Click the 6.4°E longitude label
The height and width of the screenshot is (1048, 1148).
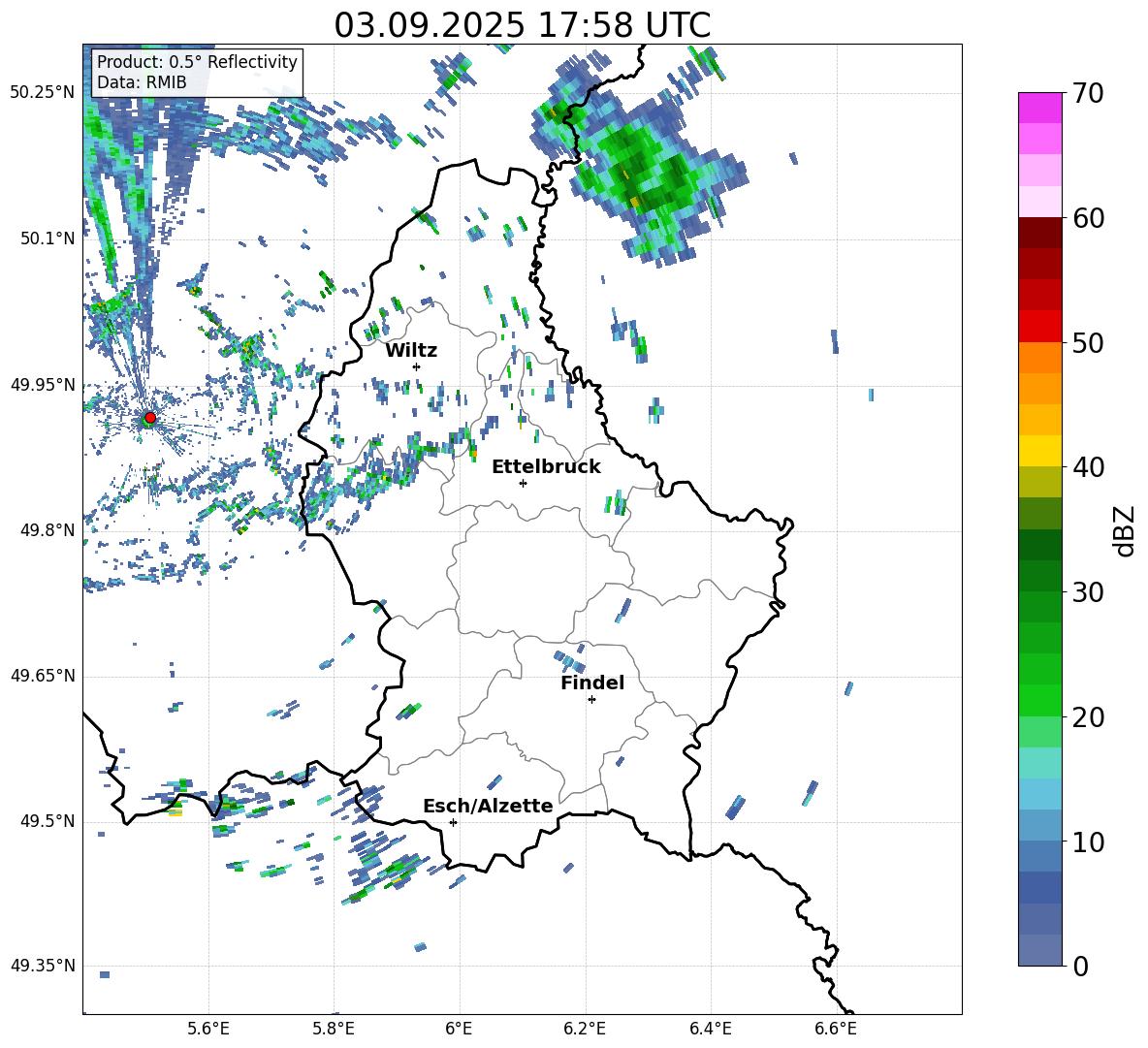pyautogui.click(x=710, y=1029)
